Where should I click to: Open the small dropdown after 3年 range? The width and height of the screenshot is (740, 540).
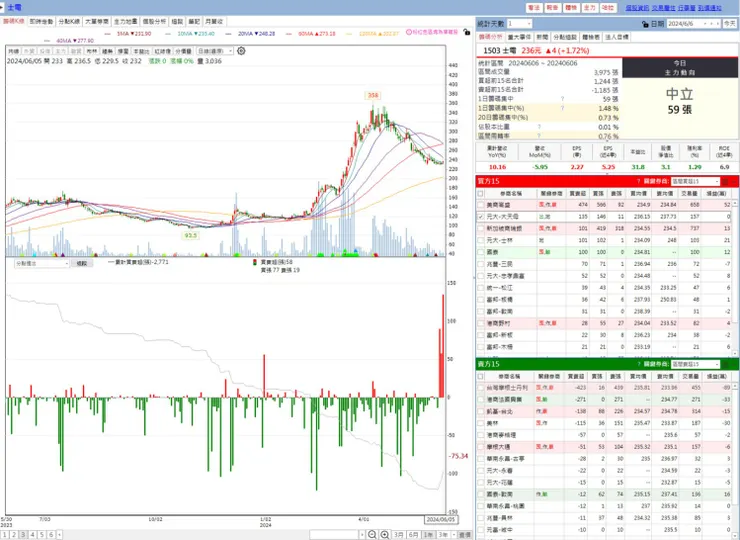(x=454, y=535)
